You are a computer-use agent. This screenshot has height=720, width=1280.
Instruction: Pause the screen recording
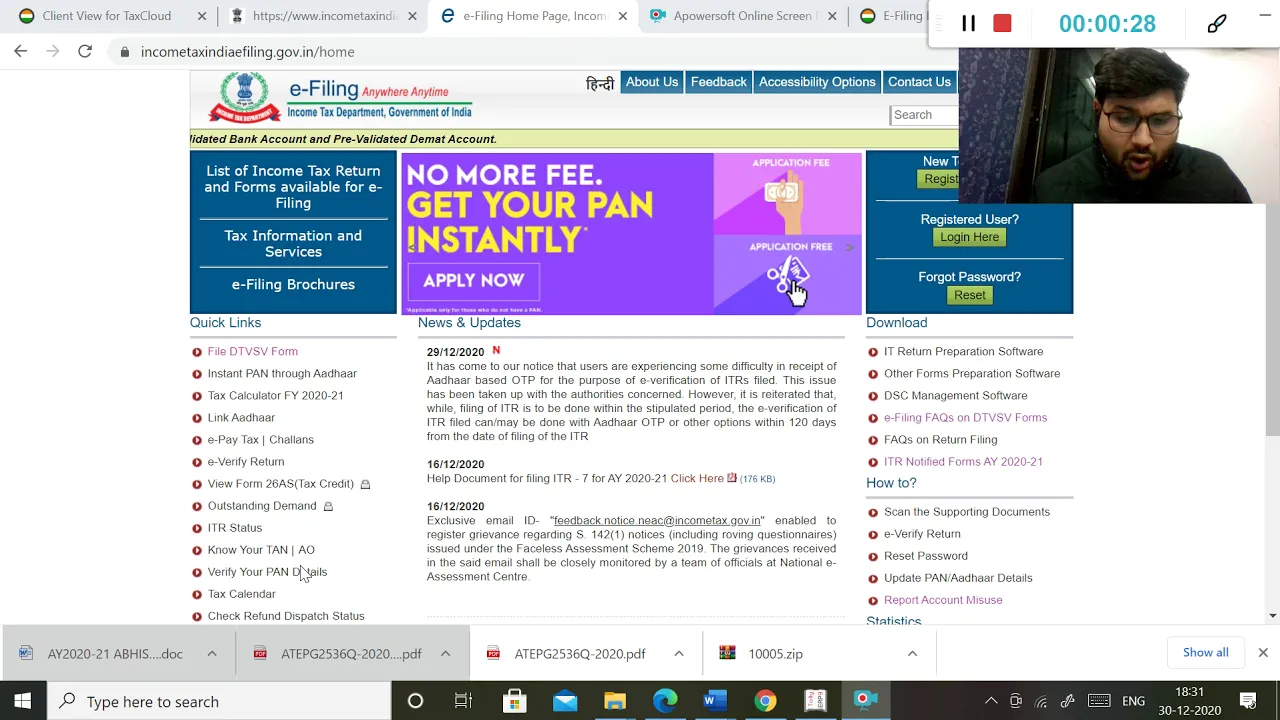click(968, 24)
